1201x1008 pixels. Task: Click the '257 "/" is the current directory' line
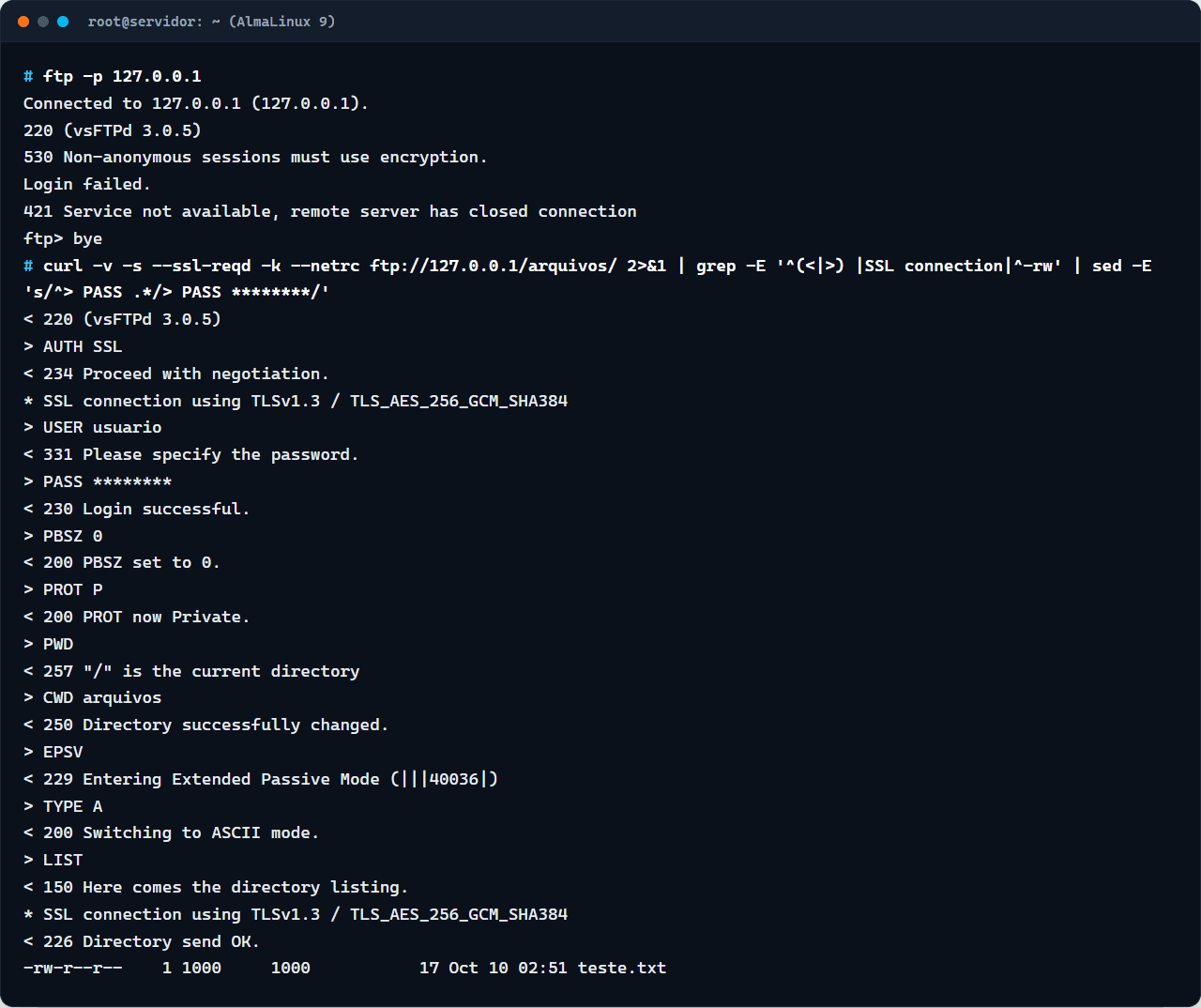pyautogui.click(x=191, y=671)
